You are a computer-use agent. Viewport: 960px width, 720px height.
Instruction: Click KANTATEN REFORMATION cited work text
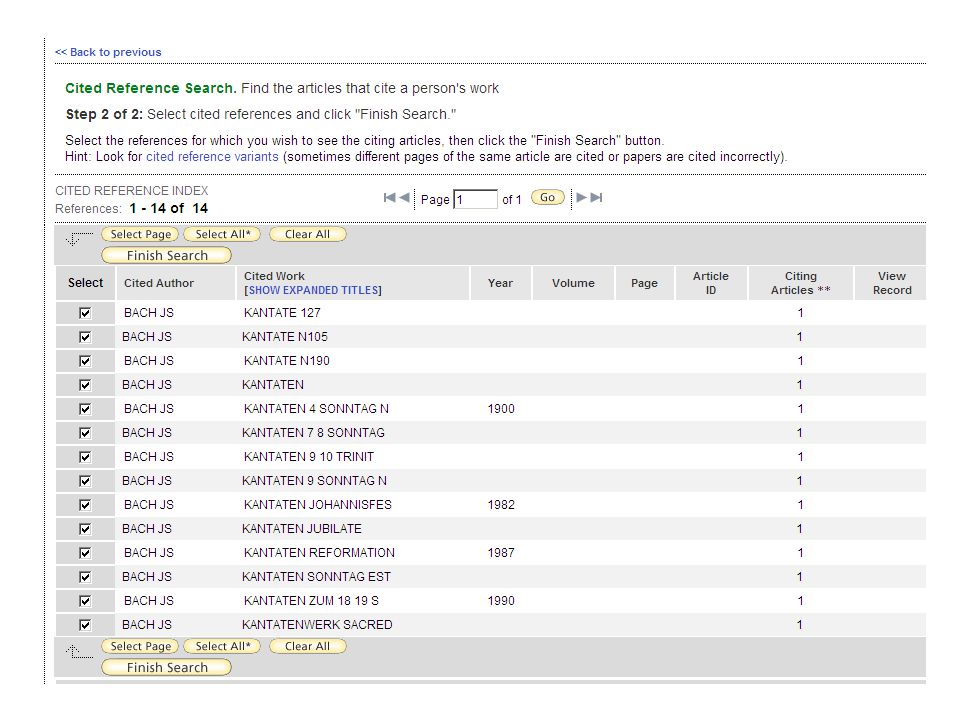[319, 553]
